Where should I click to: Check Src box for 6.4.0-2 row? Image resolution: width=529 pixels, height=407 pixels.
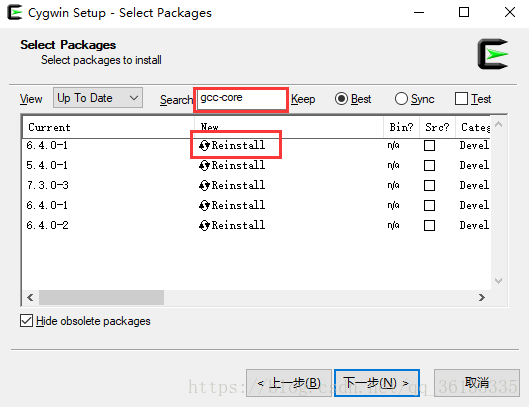[429, 225]
